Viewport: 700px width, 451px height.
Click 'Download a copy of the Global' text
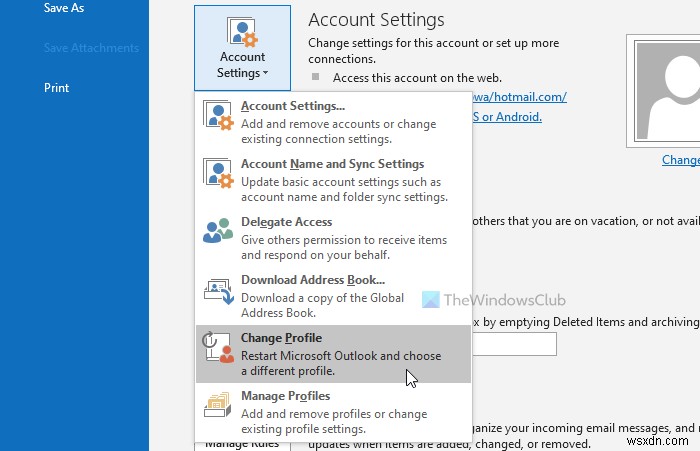(322, 298)
